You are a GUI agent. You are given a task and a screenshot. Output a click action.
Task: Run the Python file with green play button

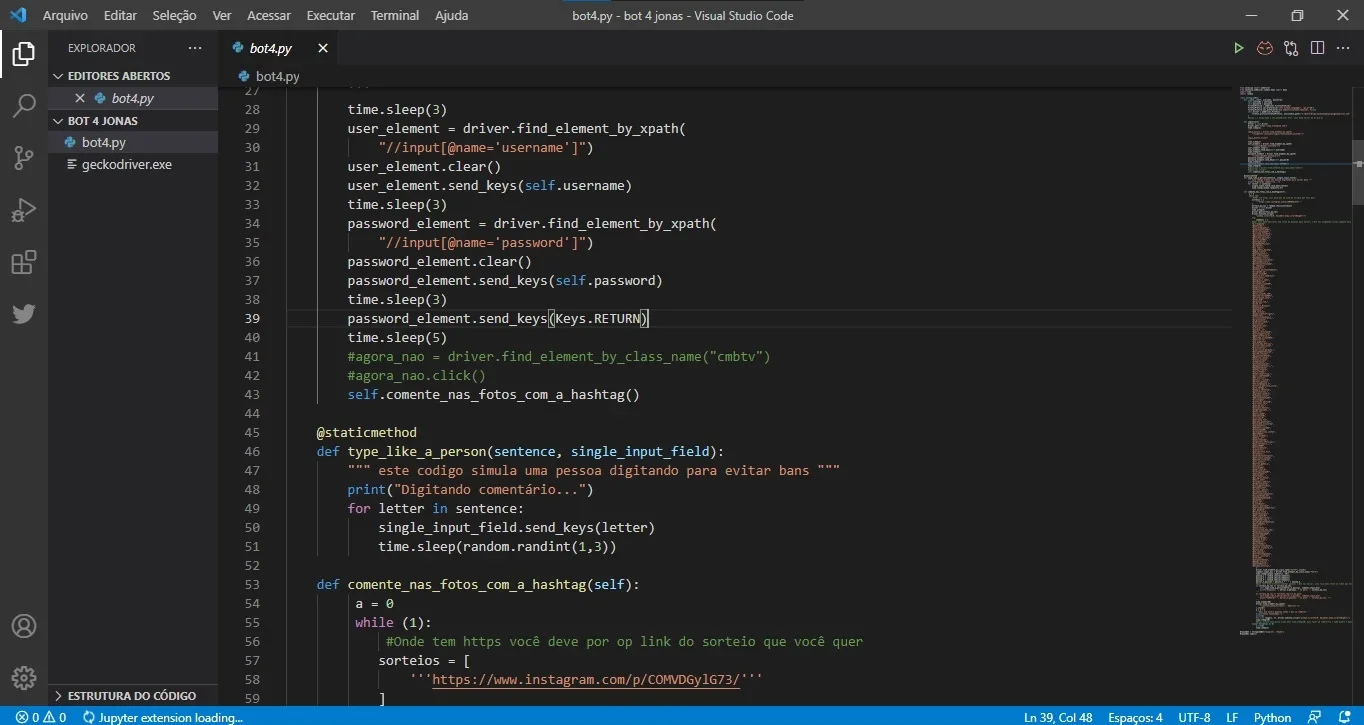(1238, 48)
